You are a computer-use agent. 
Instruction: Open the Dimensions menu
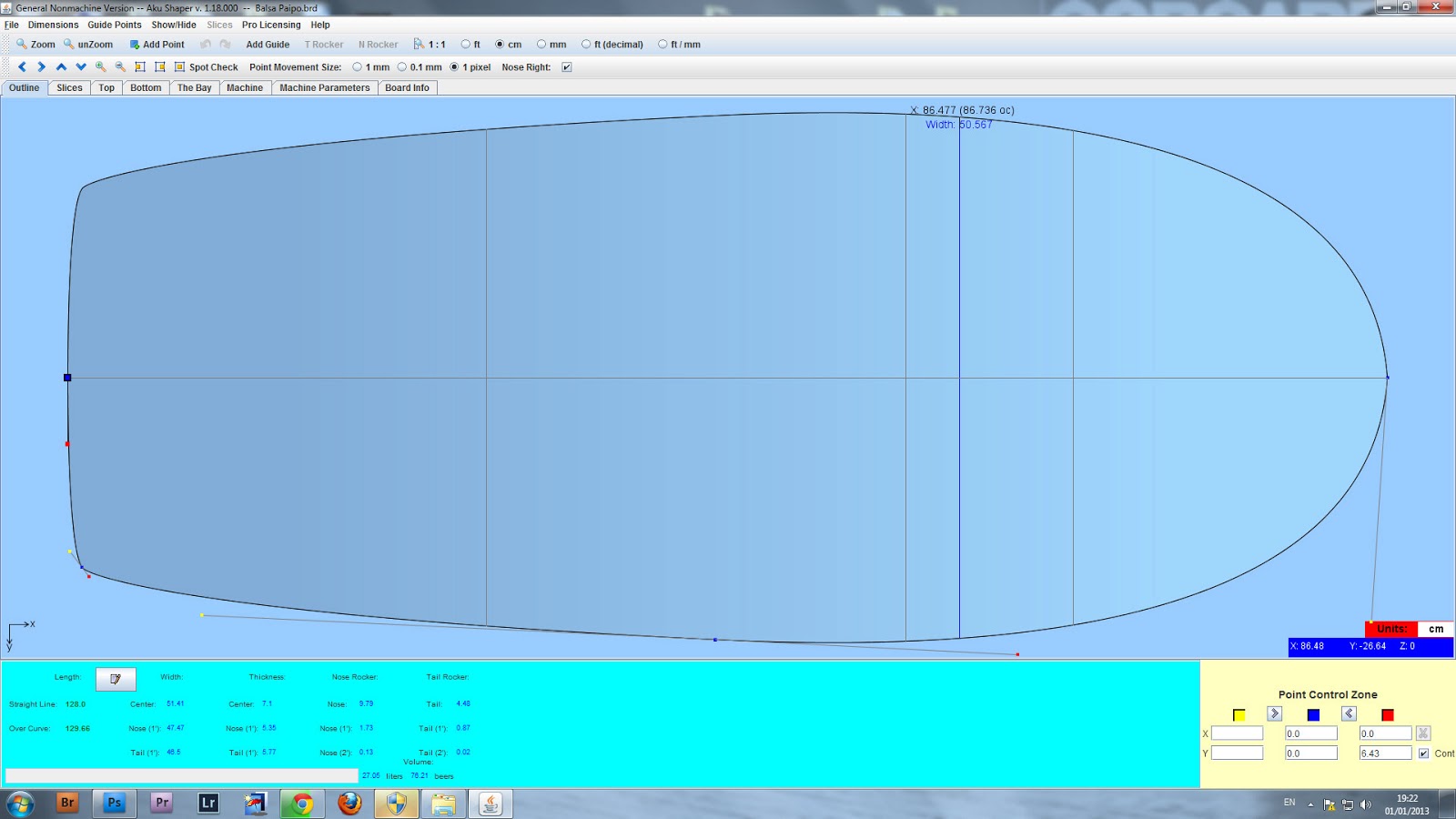53,25
